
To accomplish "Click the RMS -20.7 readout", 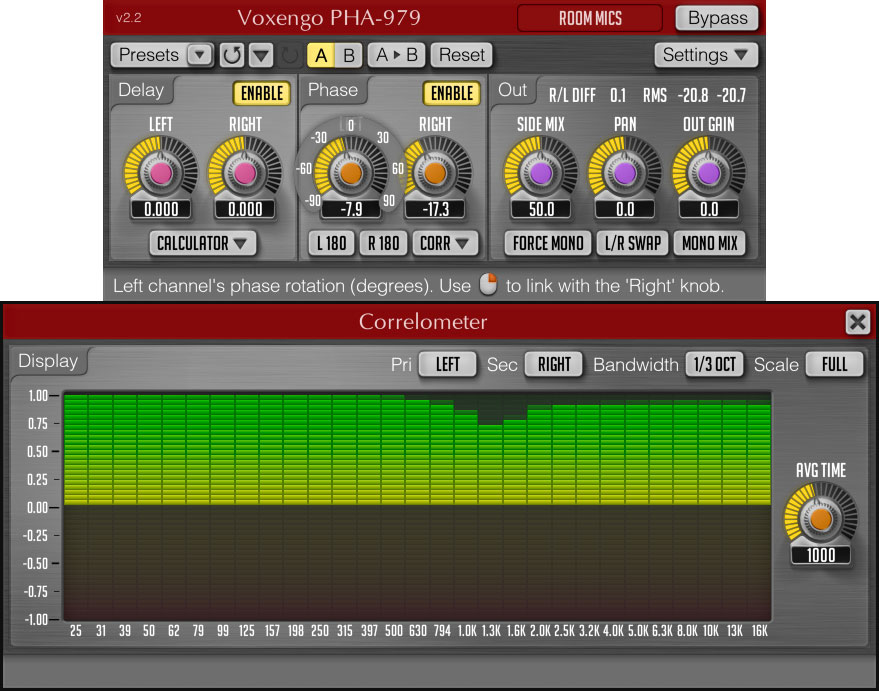I will [x=731, y=95].
